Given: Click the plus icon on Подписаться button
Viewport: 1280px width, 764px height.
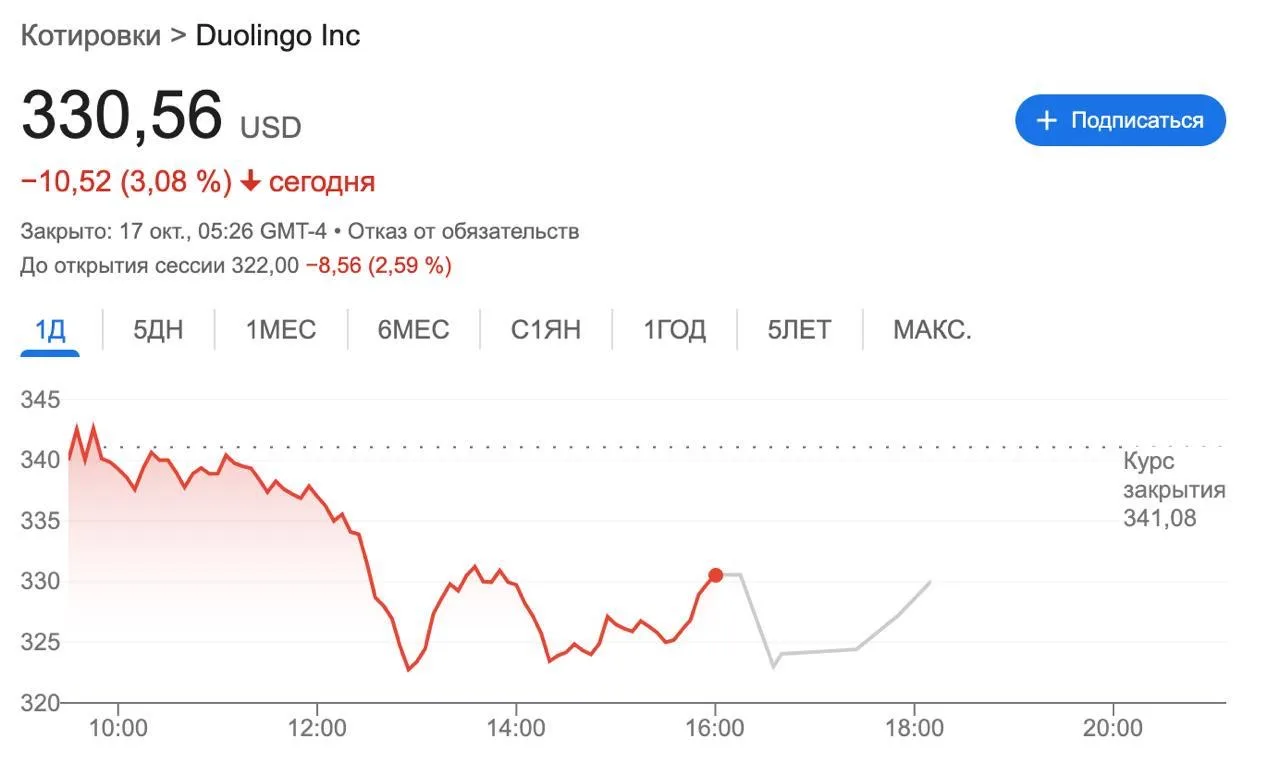Looking at the screenshot, I should pyautogui.click(x=1047, y=121).
